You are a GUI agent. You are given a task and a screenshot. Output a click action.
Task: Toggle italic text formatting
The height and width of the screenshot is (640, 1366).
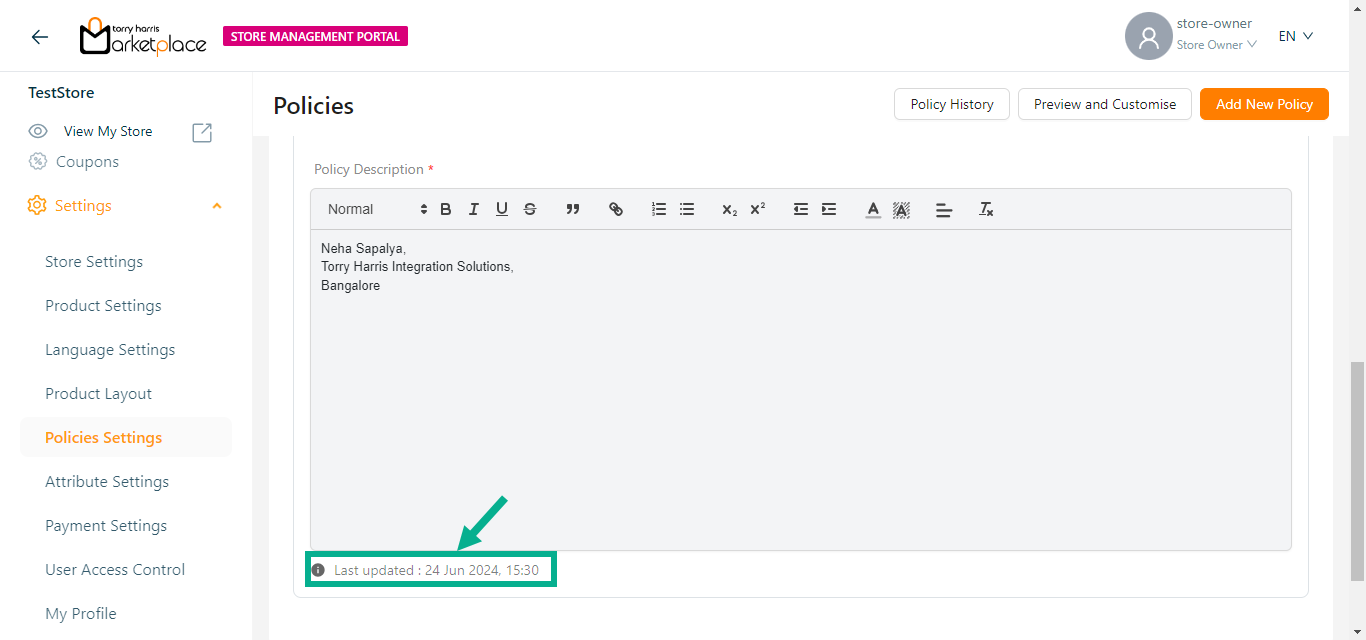tap(474, 209)
